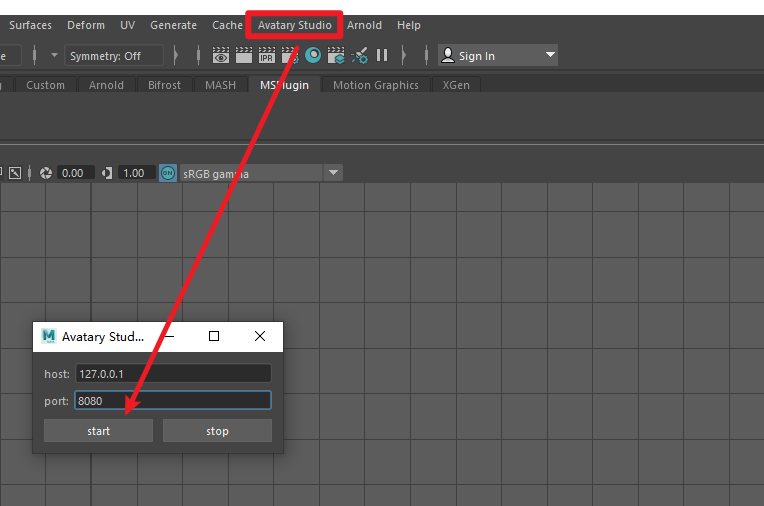The height and width of the screenshot is (506, 764).
Task: Click the exposure aperture icon
Action: point(46,173)
